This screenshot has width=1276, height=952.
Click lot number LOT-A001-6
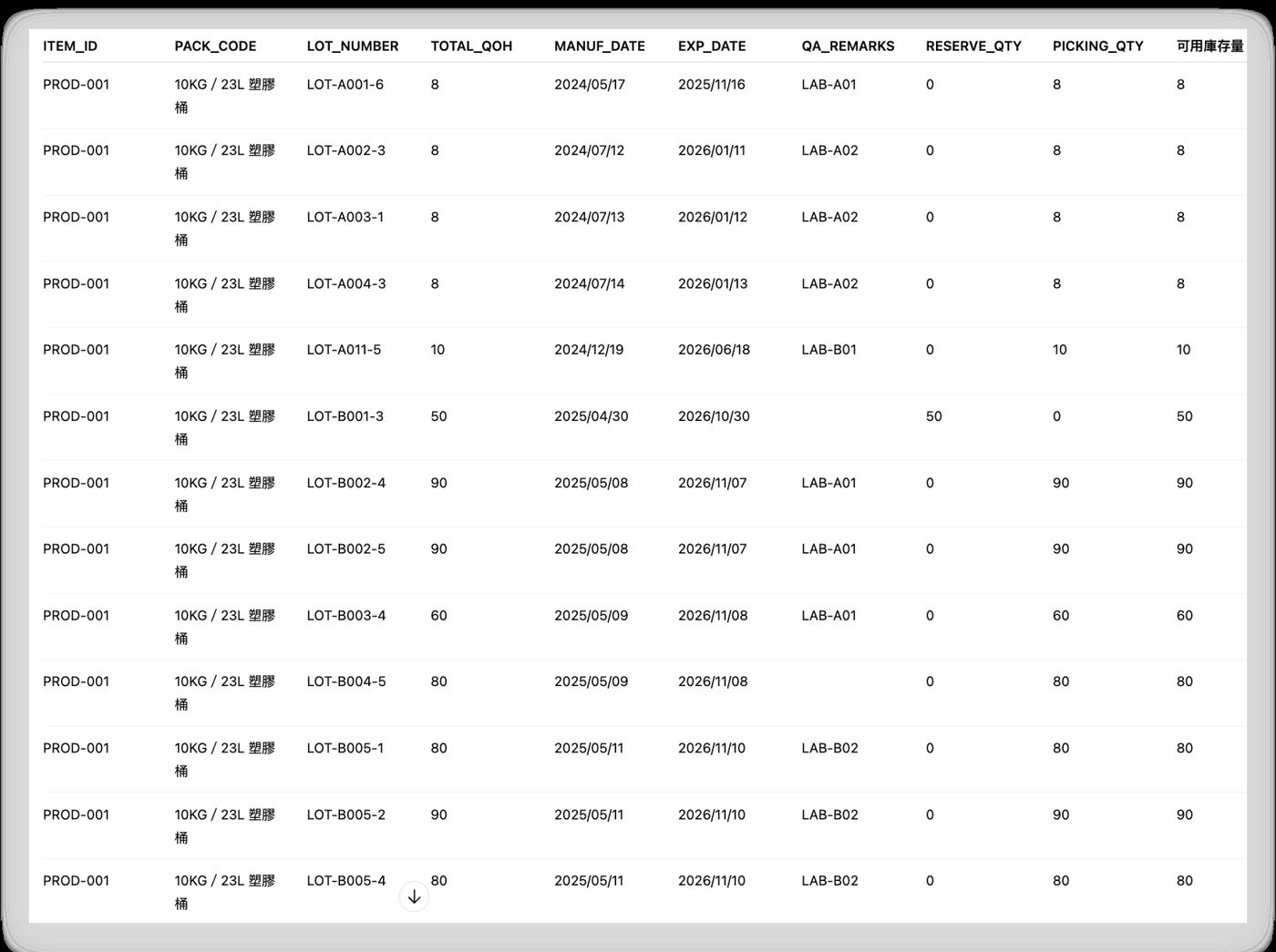345,85
